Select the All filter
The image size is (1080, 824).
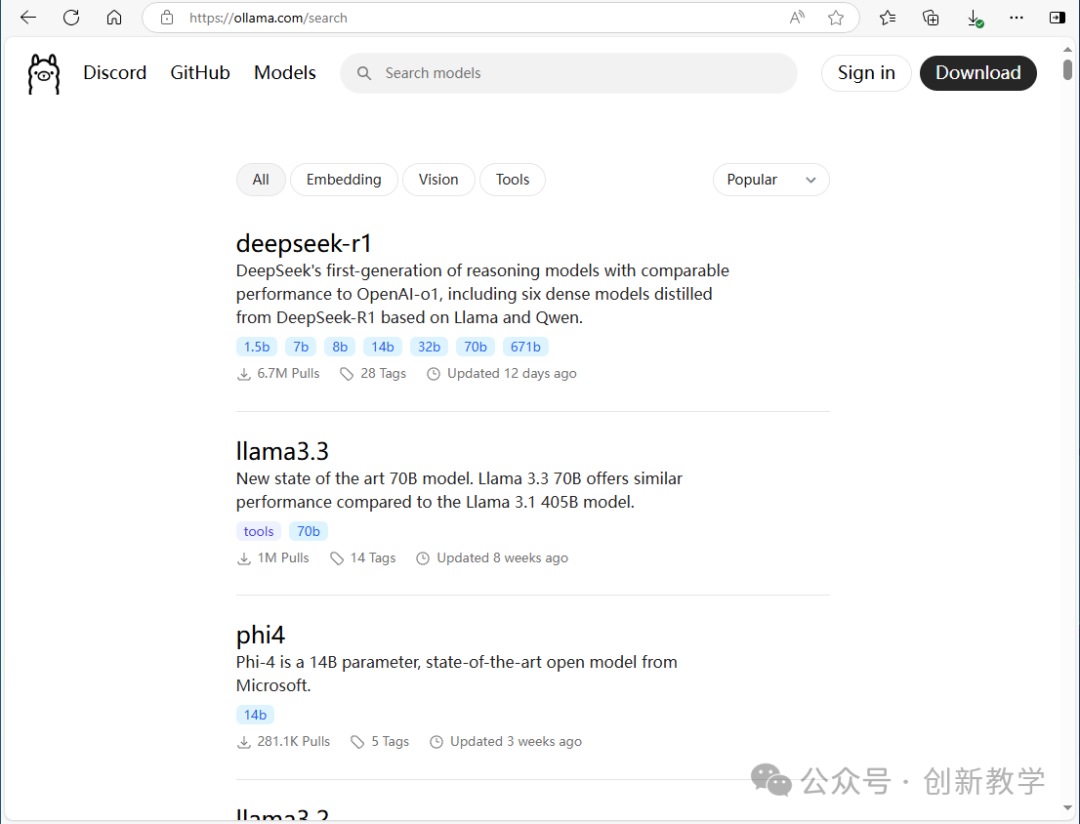261,180
